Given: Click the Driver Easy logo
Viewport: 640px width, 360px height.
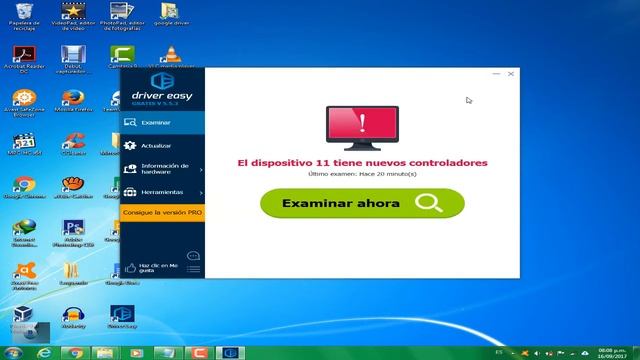Looking at the screenshot, I should tap(162, 87).
